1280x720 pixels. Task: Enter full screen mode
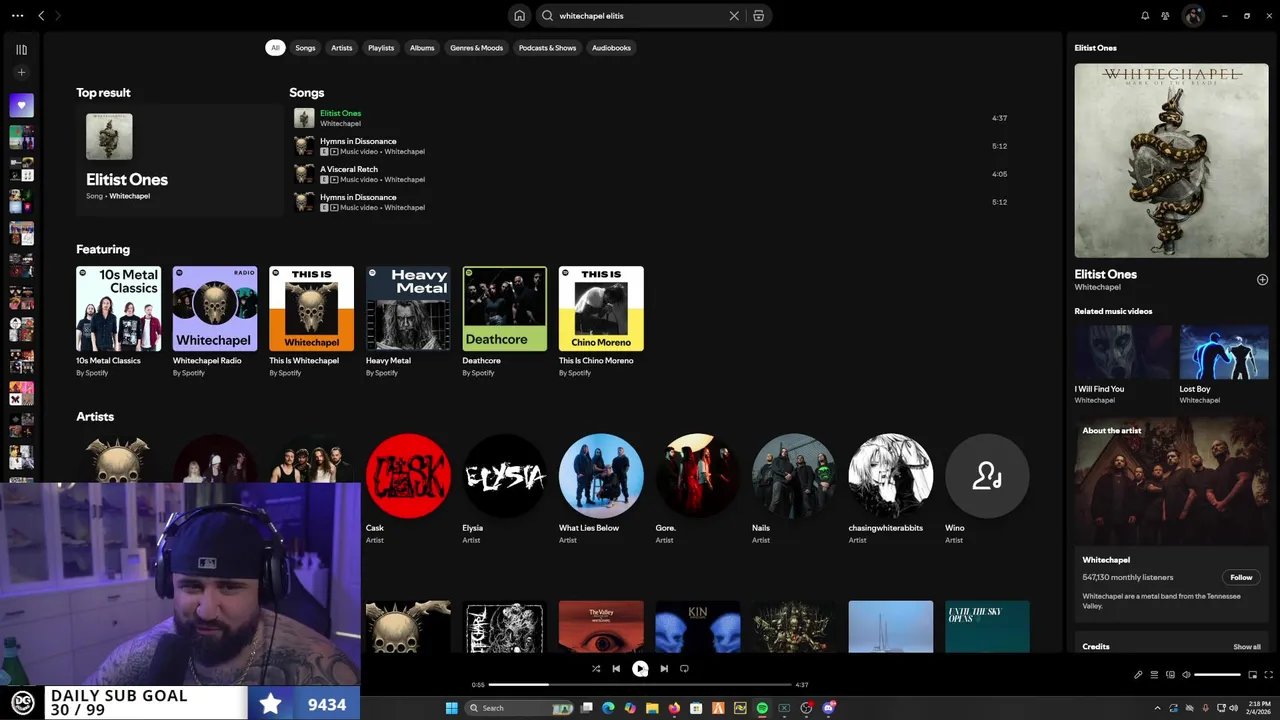[x=1269, y=675]
